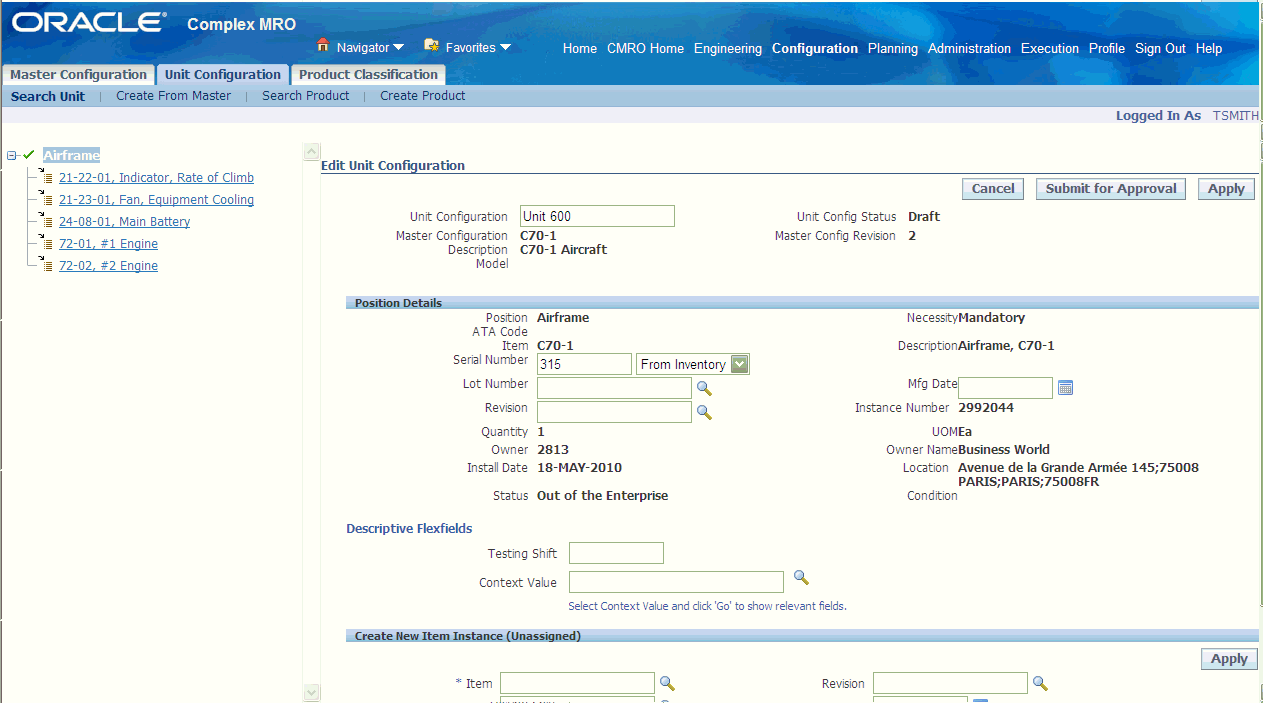Viewport: 1263px width, 703px height.
Task: Click the tree panel scroll down arrow
Action: point(311,692)
